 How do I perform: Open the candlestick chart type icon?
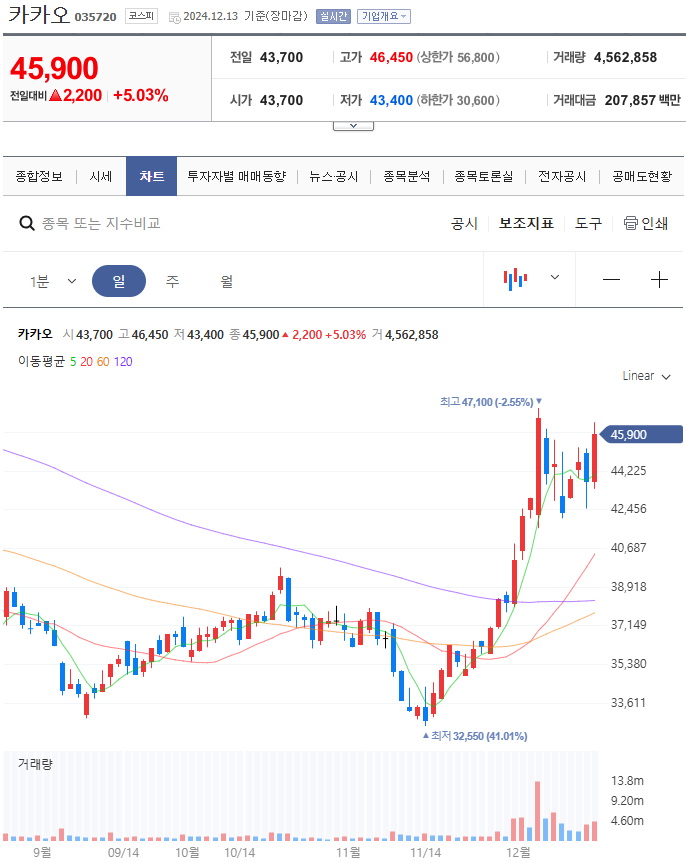pyautogui.click(x=515, y=279)
